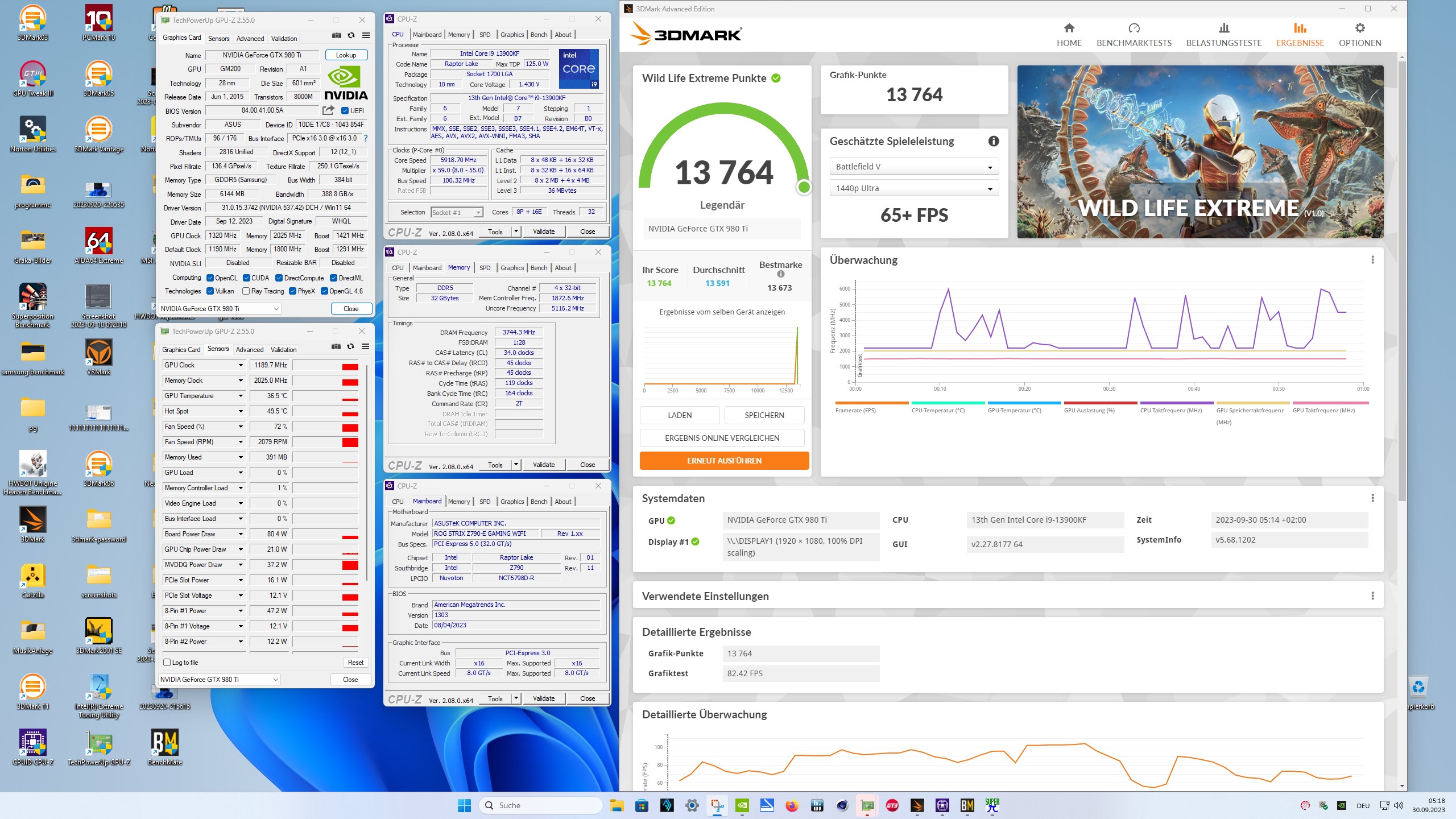This screenshot has height=819, width=1456.
Task: Enable the Ray Tracing checkbox
Action: 246,291
